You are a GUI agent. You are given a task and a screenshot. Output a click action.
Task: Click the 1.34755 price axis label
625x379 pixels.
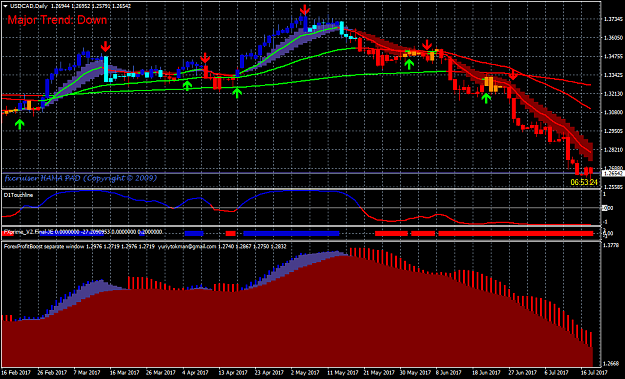tap(613, 57)
